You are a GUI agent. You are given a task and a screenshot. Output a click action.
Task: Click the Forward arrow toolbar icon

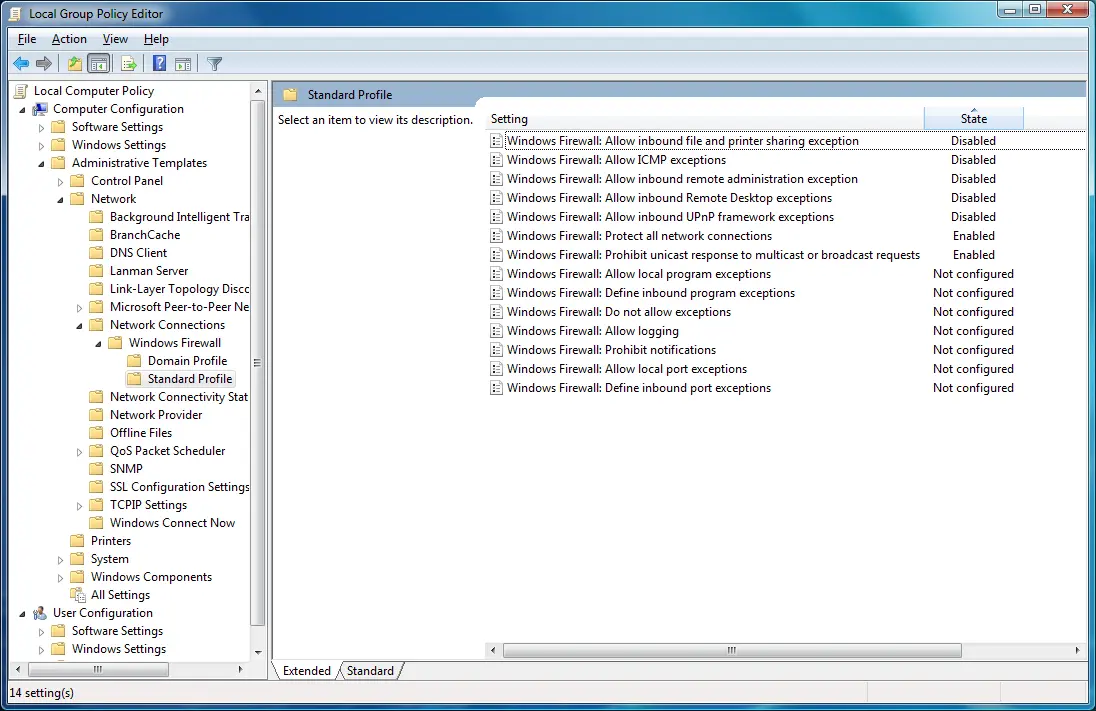(x=44, y=64)
